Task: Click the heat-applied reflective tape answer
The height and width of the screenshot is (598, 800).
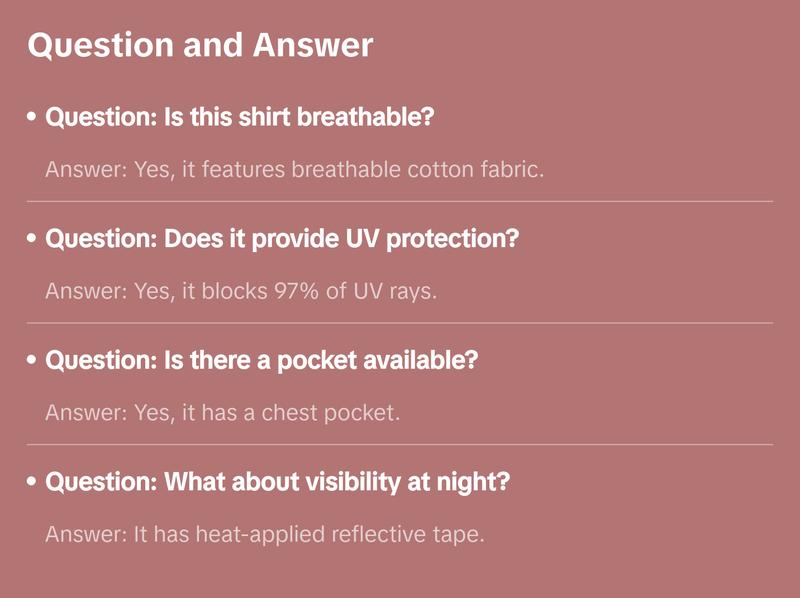Action: point(265,534)
